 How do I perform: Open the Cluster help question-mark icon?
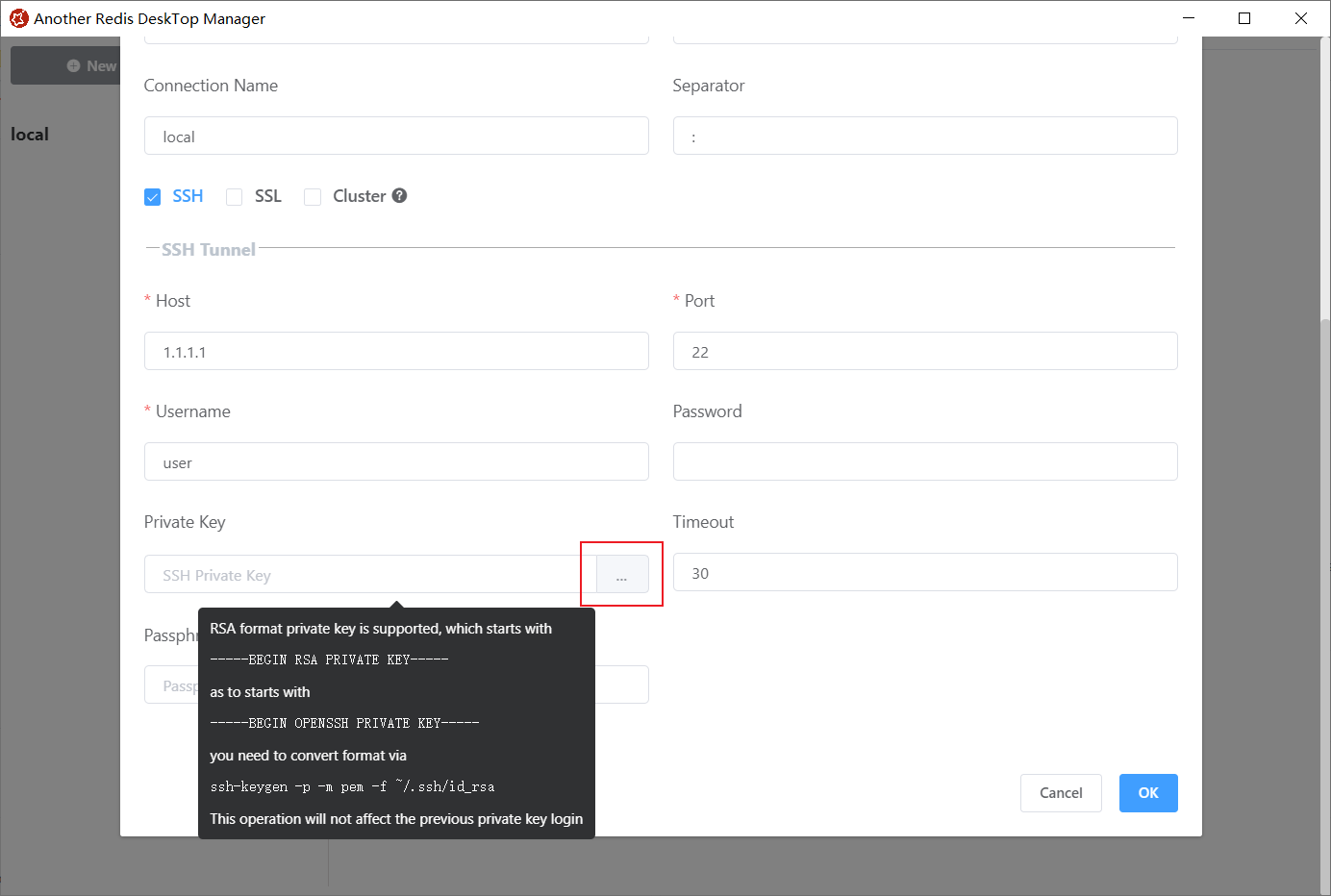(401, 195)
